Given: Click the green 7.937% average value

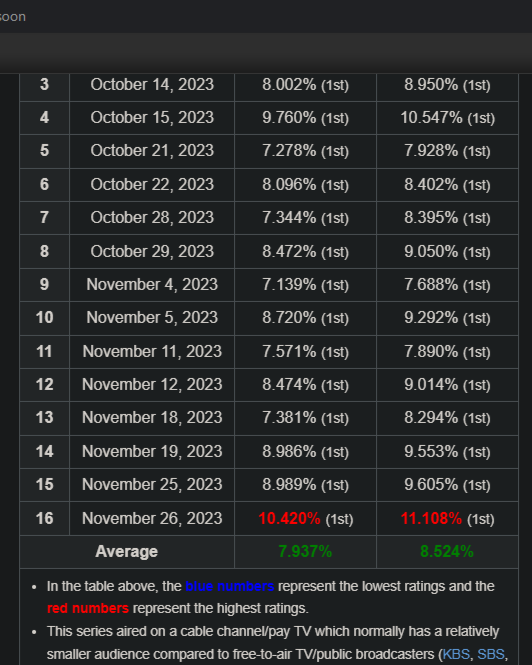Looking at the screenshot, I should 305,552.
